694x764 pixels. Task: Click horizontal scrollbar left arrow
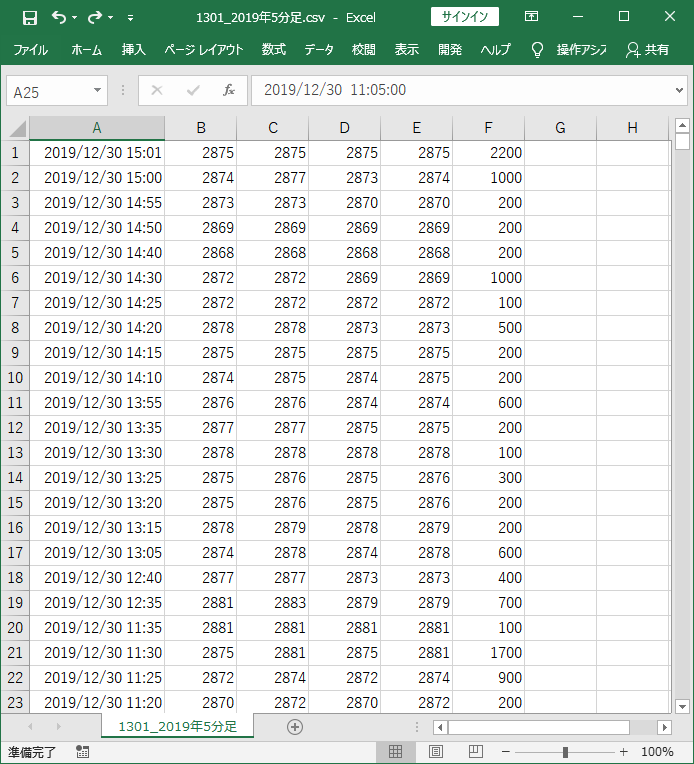point(440,727)
